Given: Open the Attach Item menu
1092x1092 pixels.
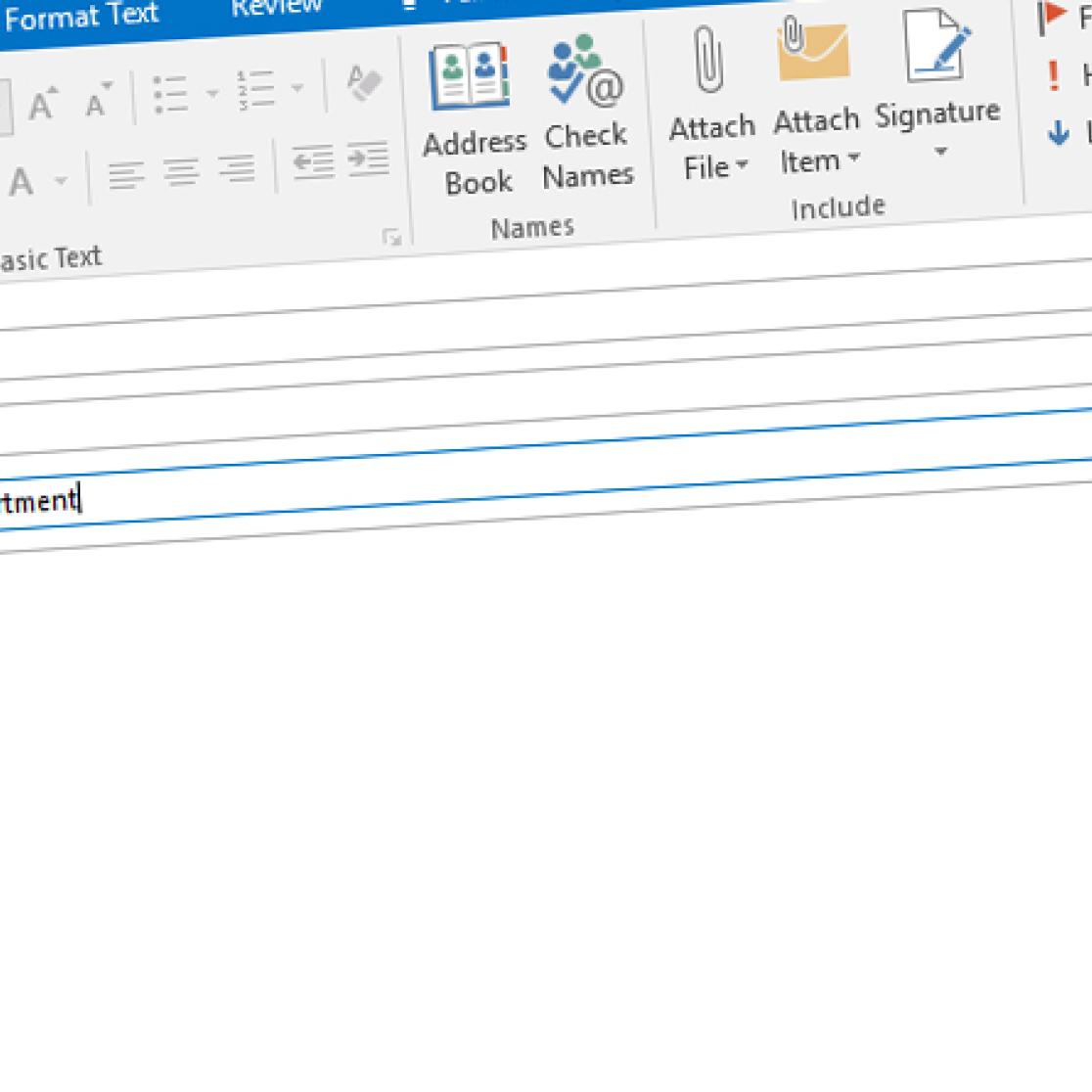Looking at the screenshot, I should point(816,96).
